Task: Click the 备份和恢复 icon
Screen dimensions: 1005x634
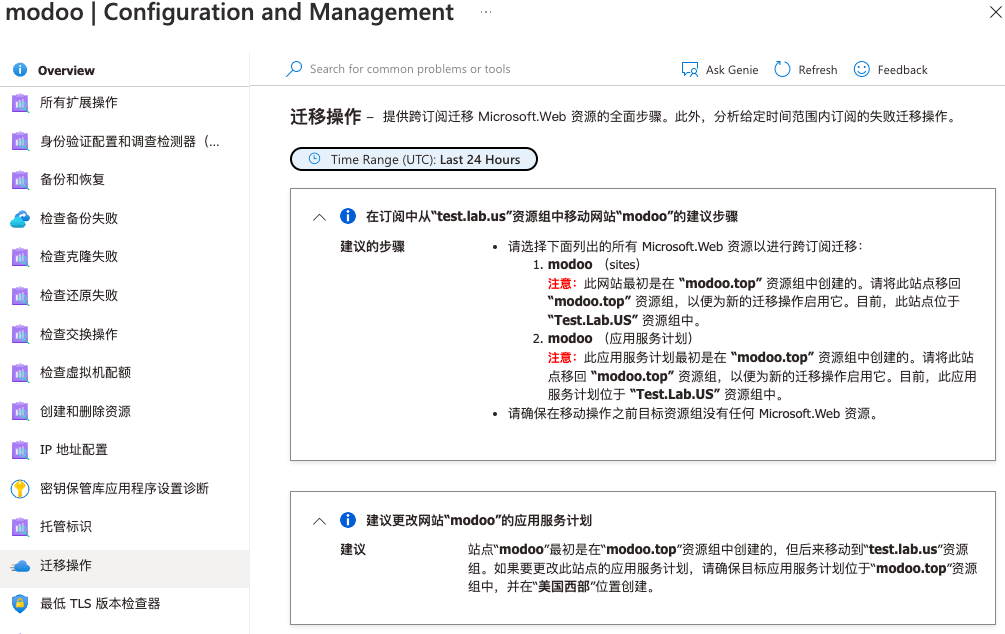Action: coord(20,179)
